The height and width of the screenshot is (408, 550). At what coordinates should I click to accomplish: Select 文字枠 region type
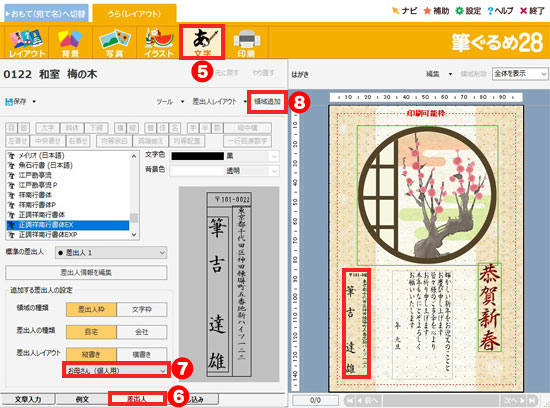pos(142,309)
